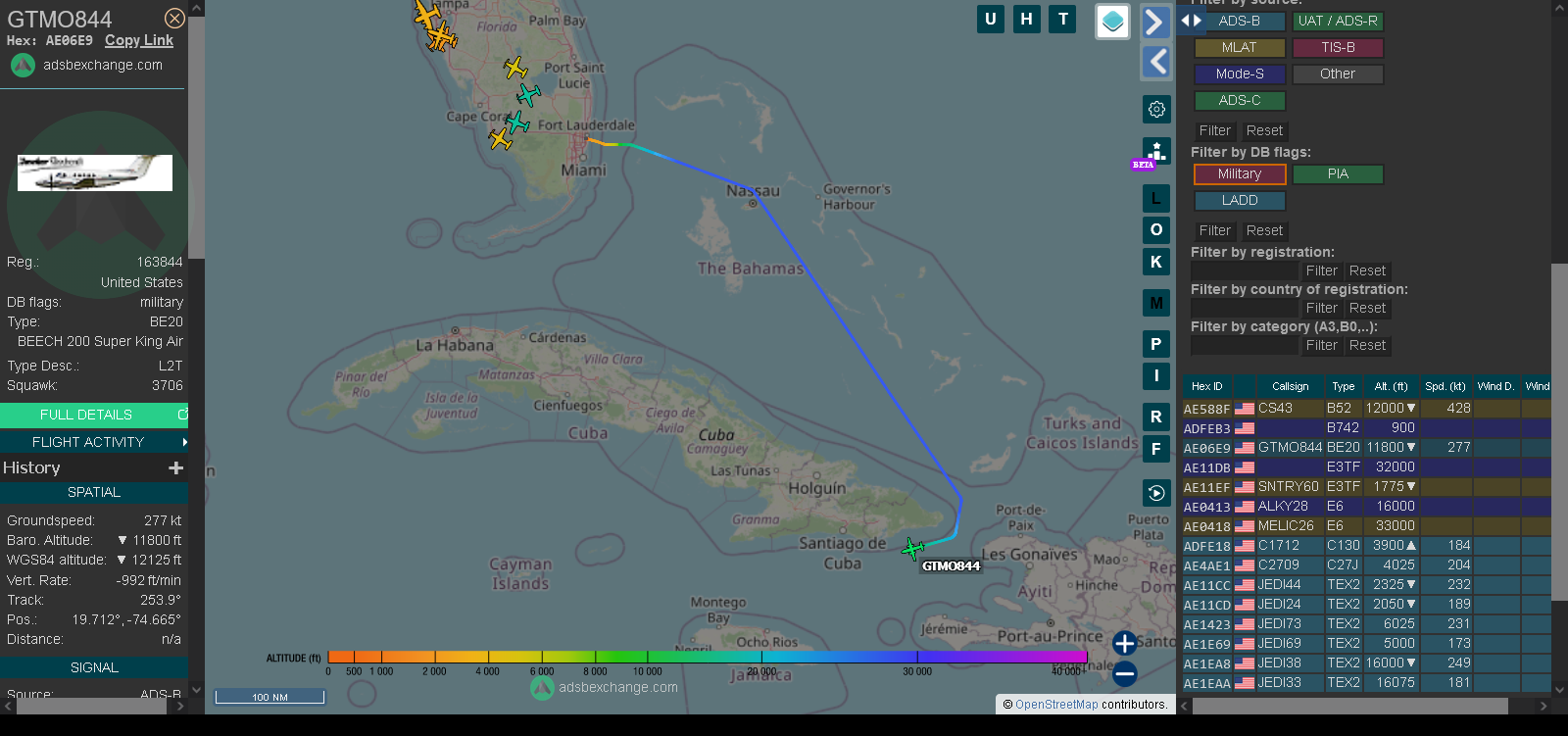Image resolution: width=1568 pixels, height=736 pixels.
Task: Toggle the Other source filter
Action: point(1338,74)
